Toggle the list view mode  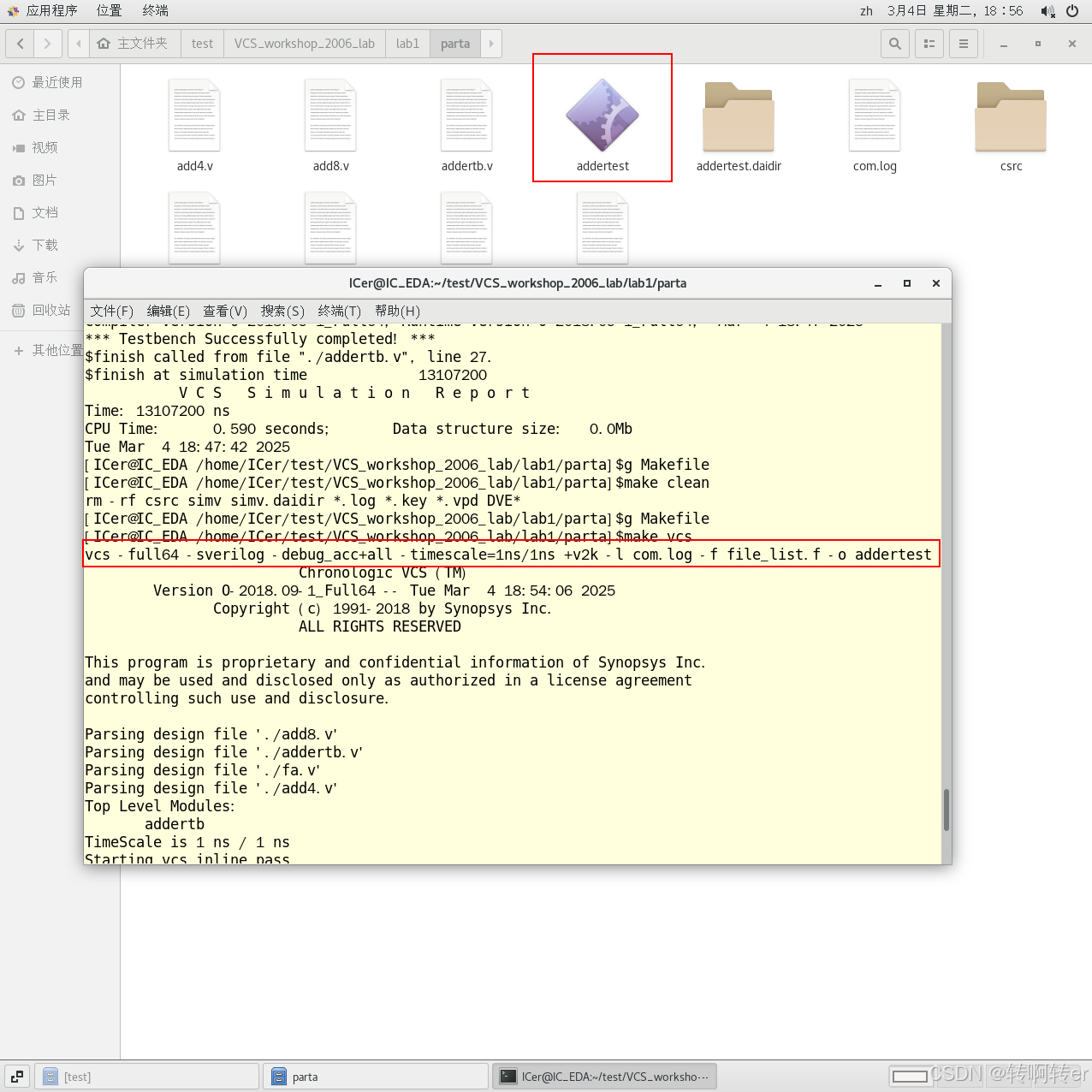click(929, 43)
